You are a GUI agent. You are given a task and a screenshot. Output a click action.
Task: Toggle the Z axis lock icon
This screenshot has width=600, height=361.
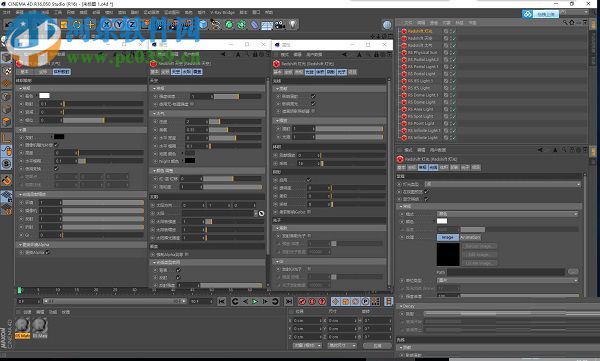point(132,25)
